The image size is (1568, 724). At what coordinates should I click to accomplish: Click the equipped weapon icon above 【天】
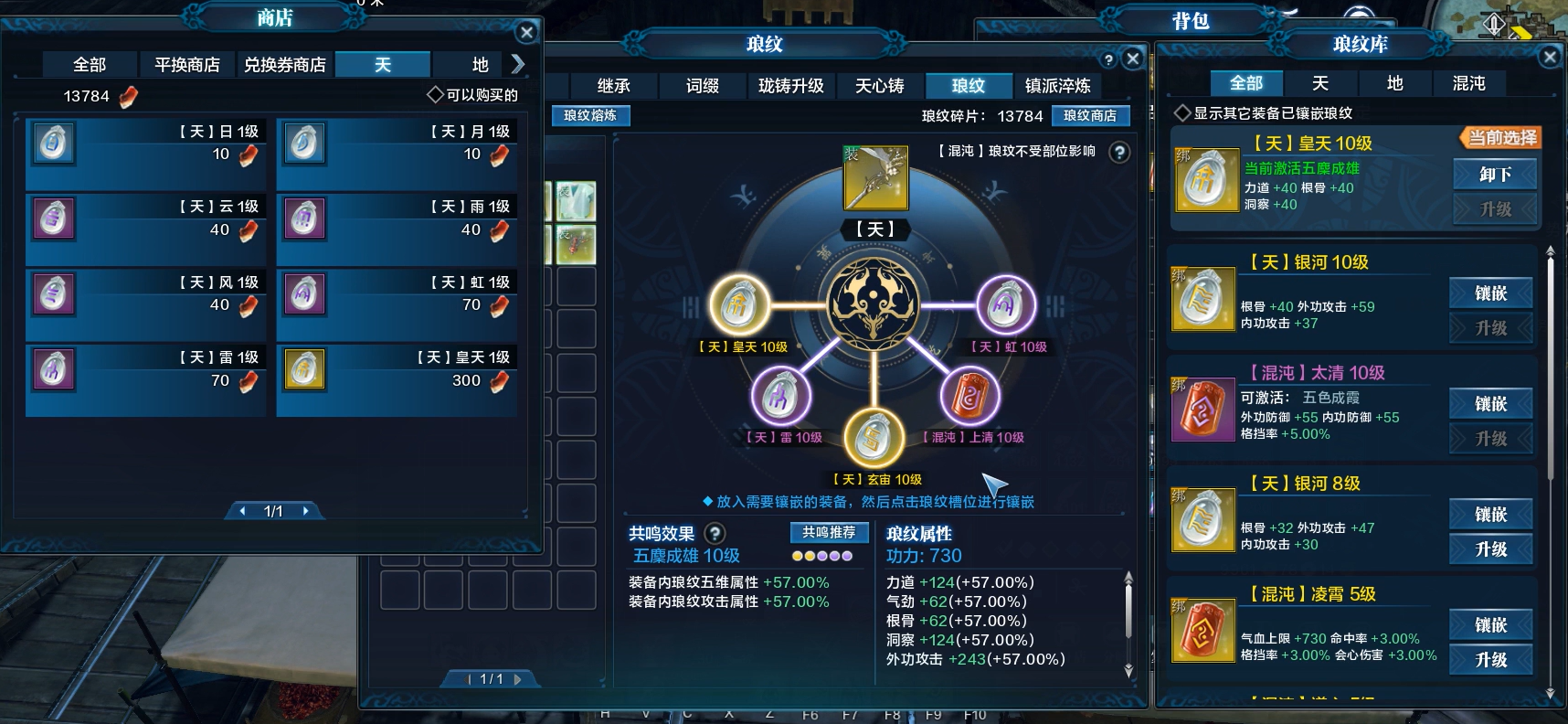pyautogui.click(x=874, y=177)
